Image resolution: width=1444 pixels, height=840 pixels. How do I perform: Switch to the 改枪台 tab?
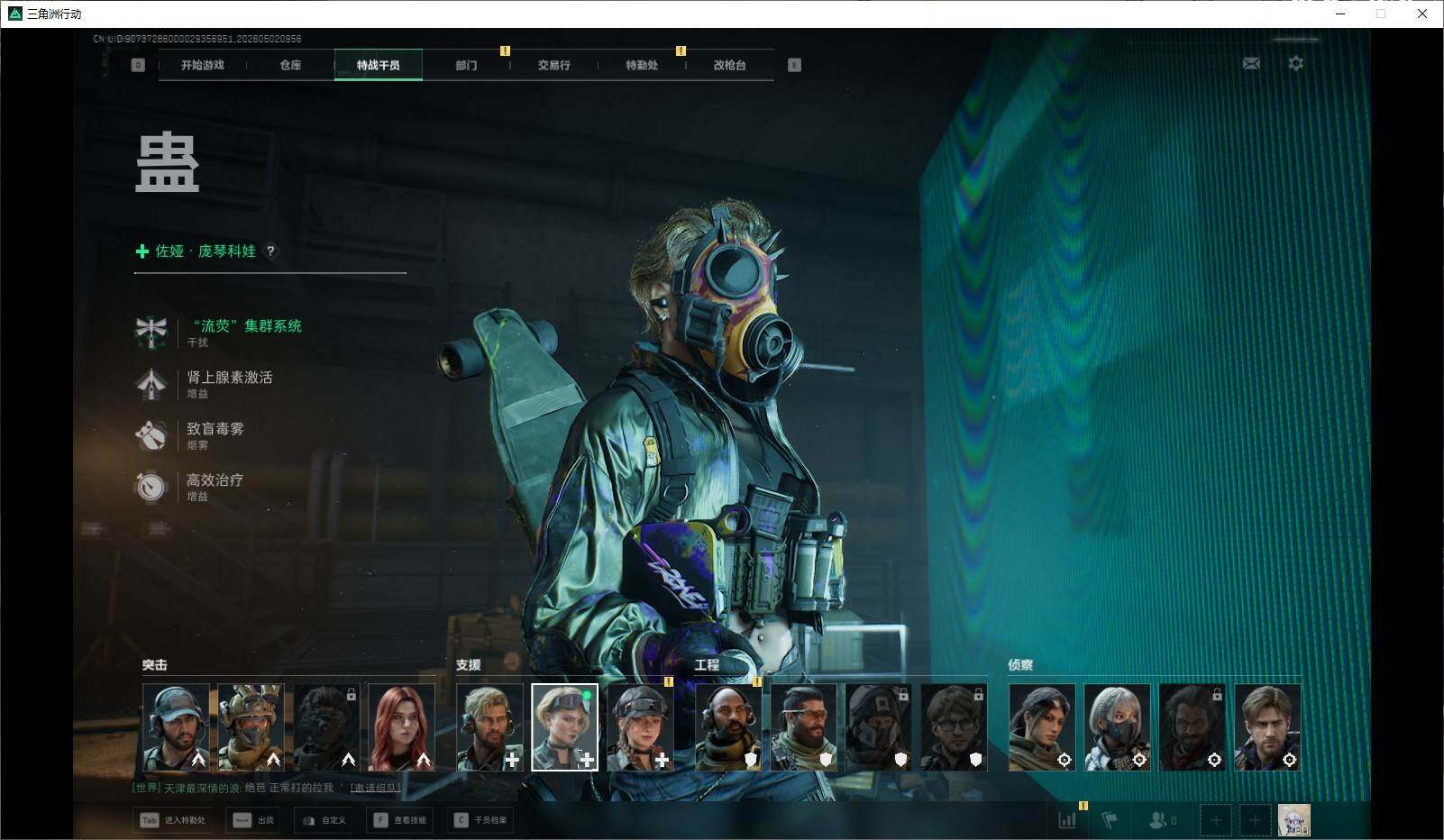click(730, 65)
